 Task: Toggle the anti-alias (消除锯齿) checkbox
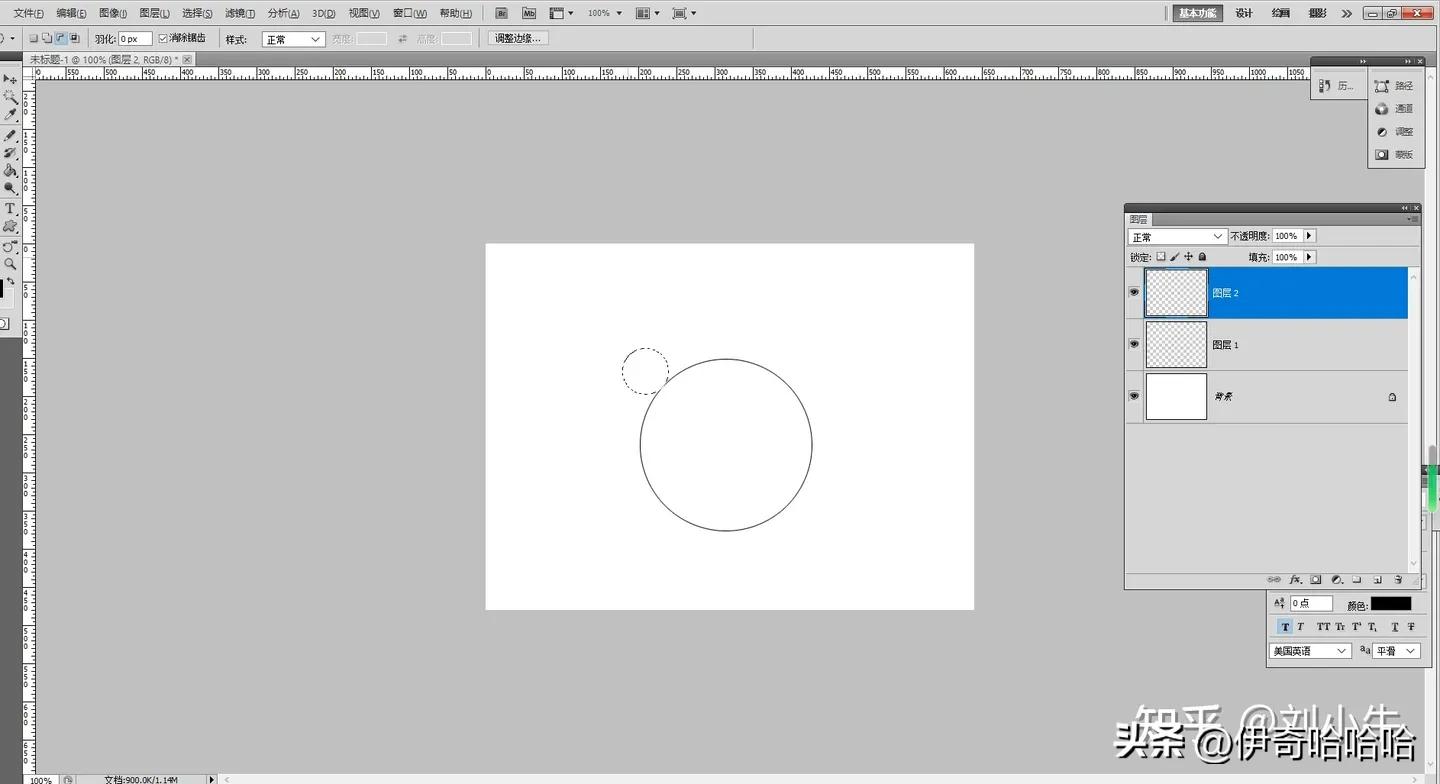click(164, 39)
